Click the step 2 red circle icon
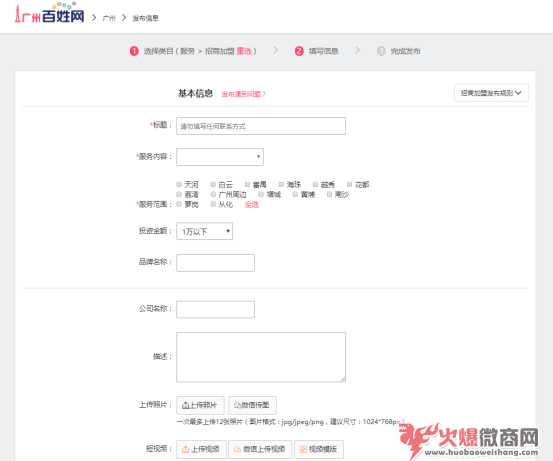Image resolution: width=553 pixels, height=461 pixels. click(x=299, y=51)
